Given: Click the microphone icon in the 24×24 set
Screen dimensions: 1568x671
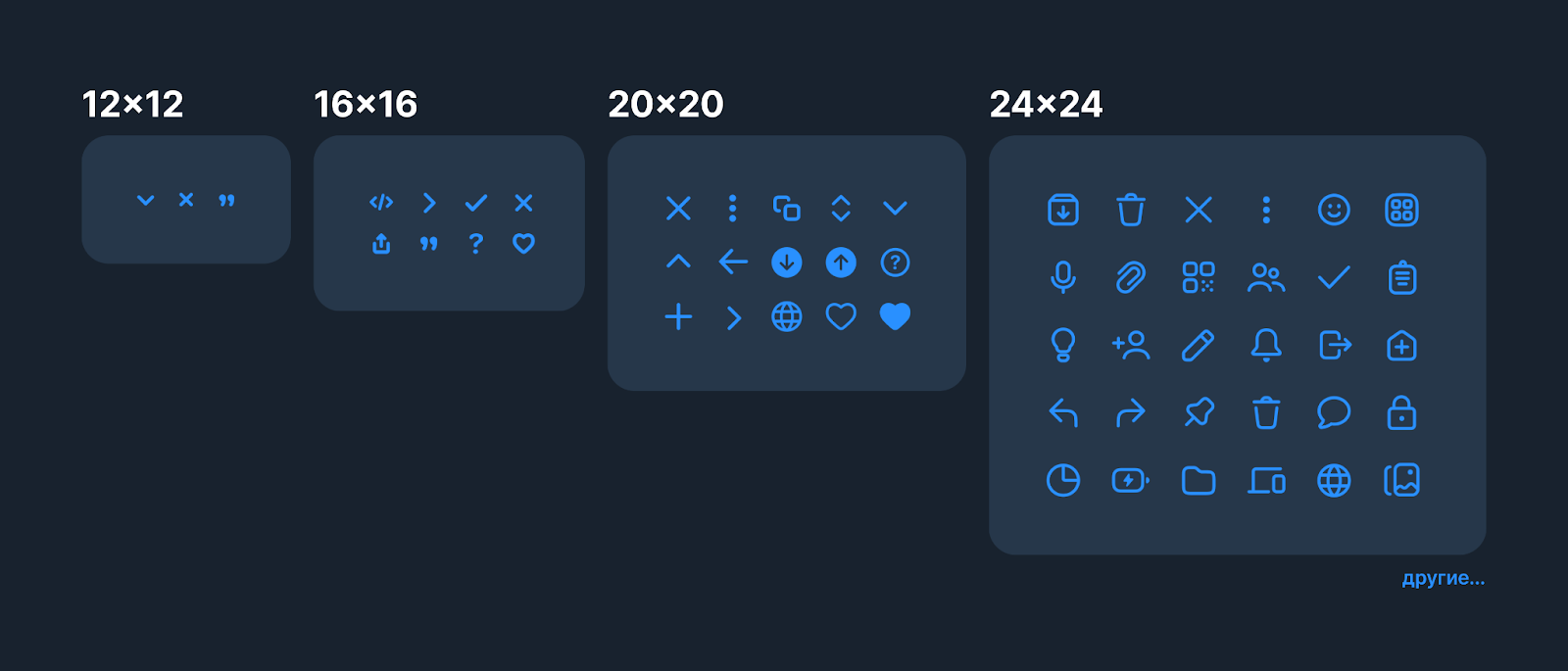Looking at the screenshot, I should pos(1062,278).
